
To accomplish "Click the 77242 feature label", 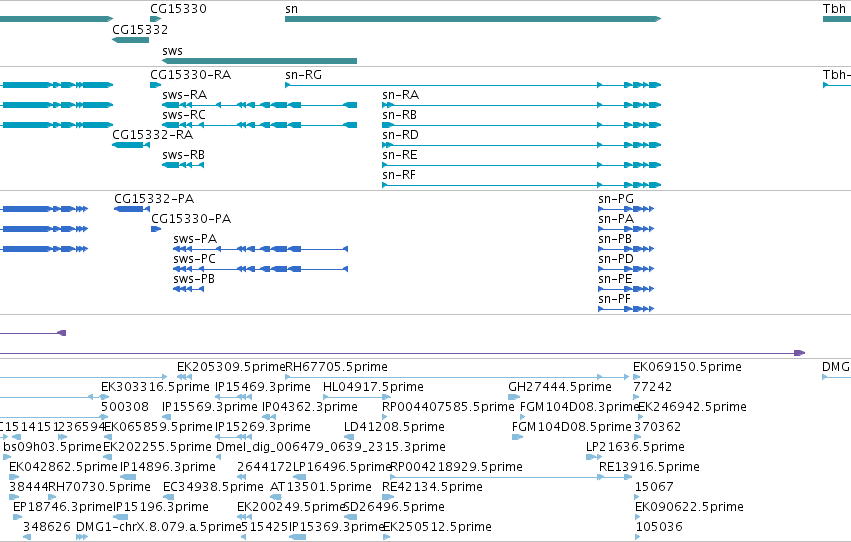I will point(652,387).
